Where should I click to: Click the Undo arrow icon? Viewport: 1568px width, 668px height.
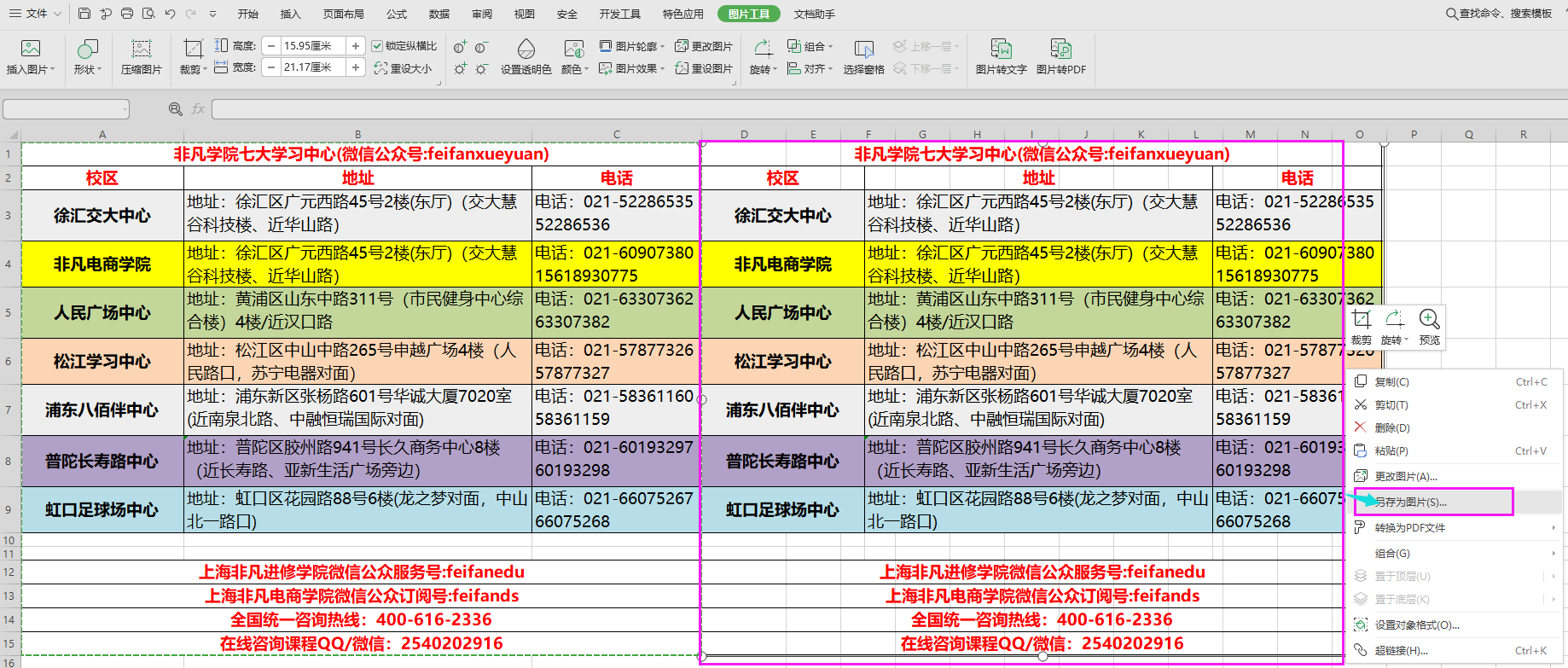(x=170, y=14)
